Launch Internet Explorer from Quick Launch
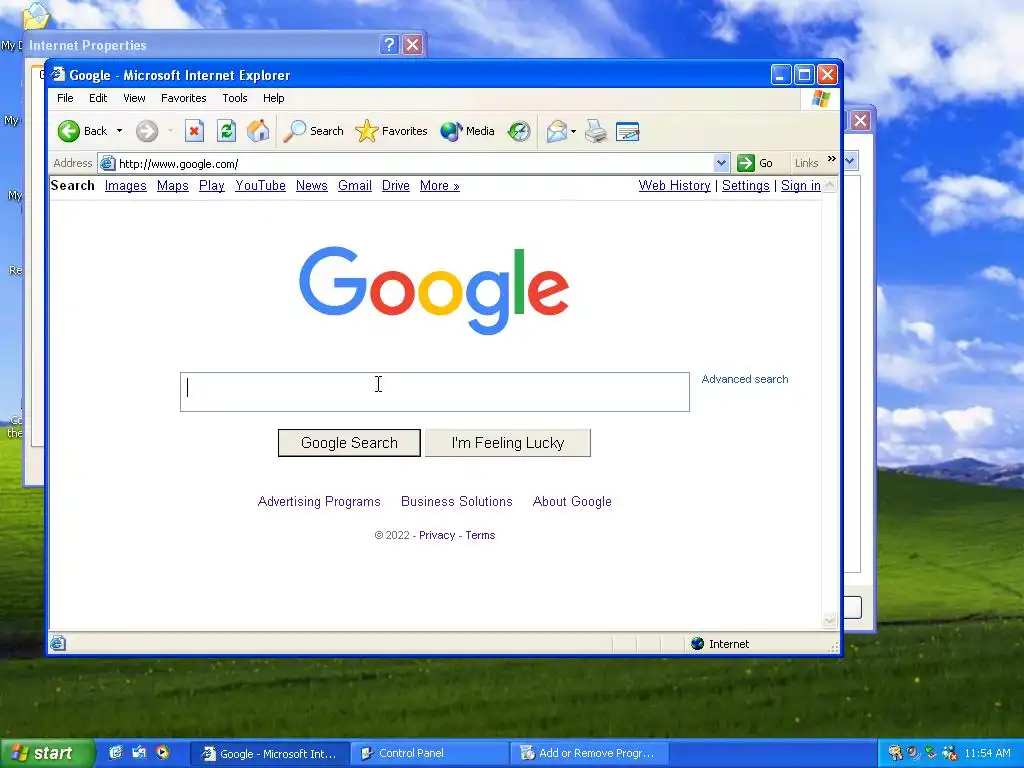1024x768 pixels. pyautogui.click(x=116, y=753)
